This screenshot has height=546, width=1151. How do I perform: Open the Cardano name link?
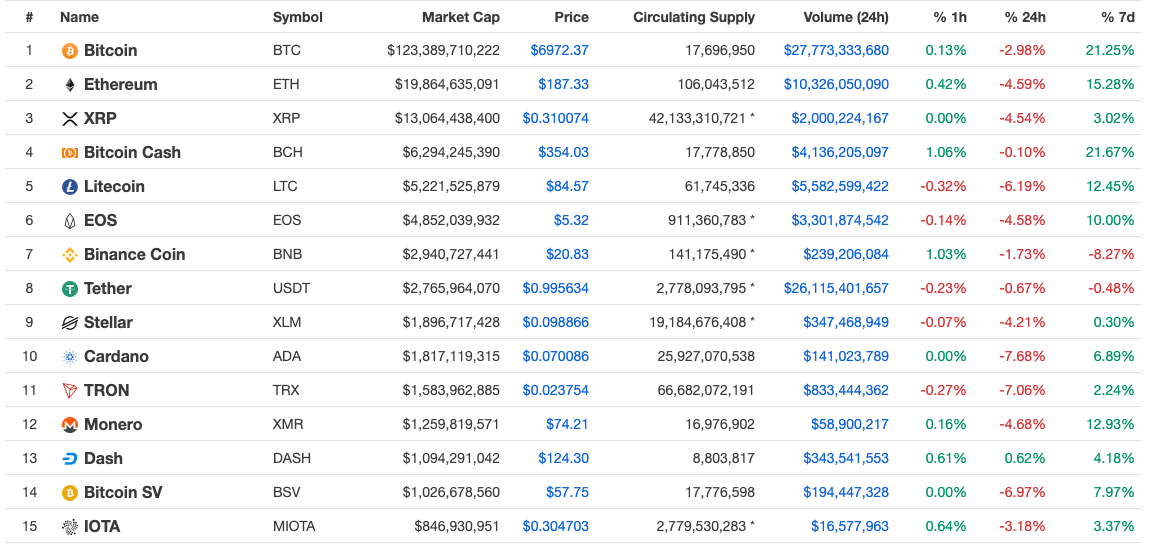(x=116, y=357)
